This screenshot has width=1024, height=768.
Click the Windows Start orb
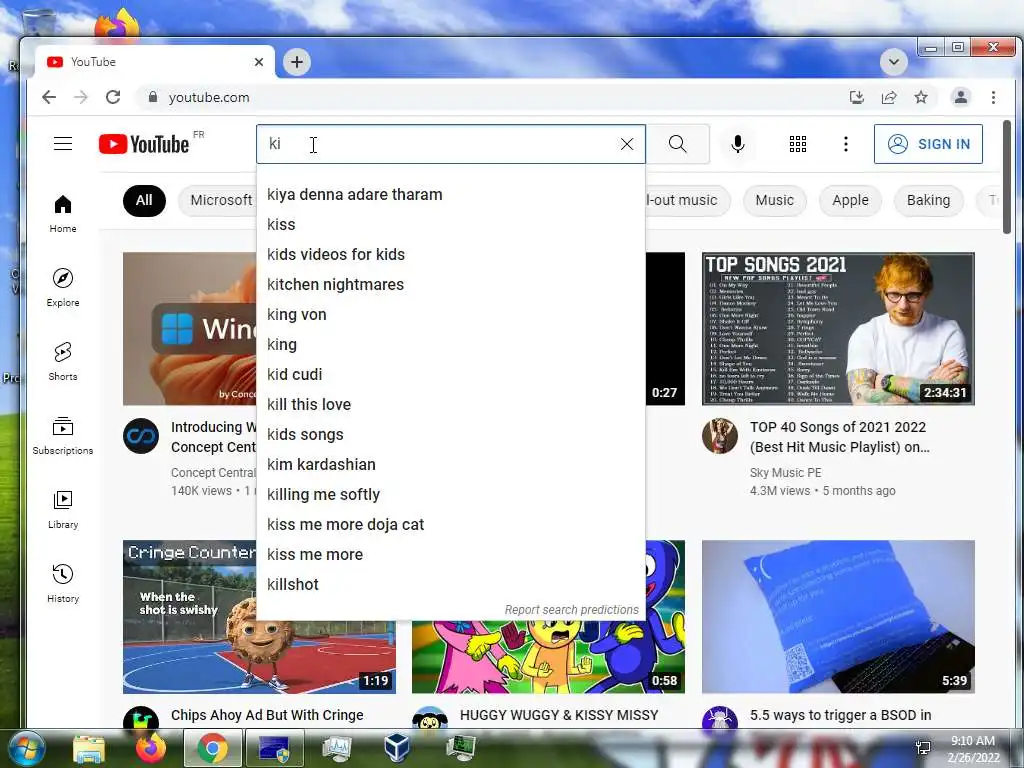25,748
